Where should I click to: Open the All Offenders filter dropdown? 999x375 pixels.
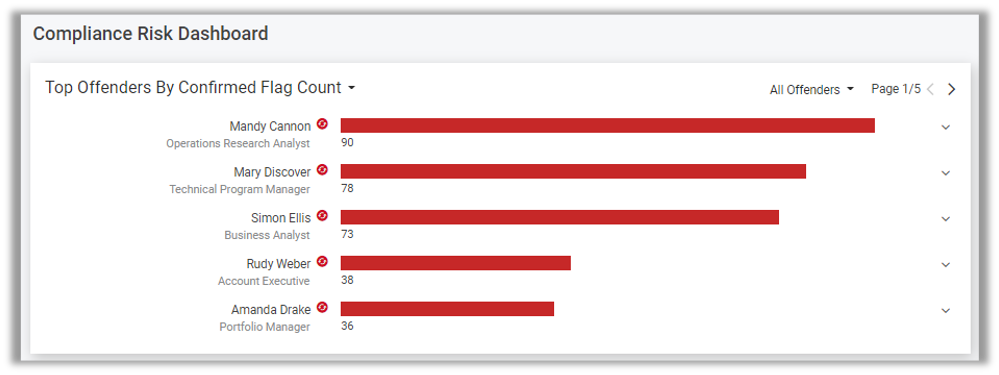[x=811, y=90]
